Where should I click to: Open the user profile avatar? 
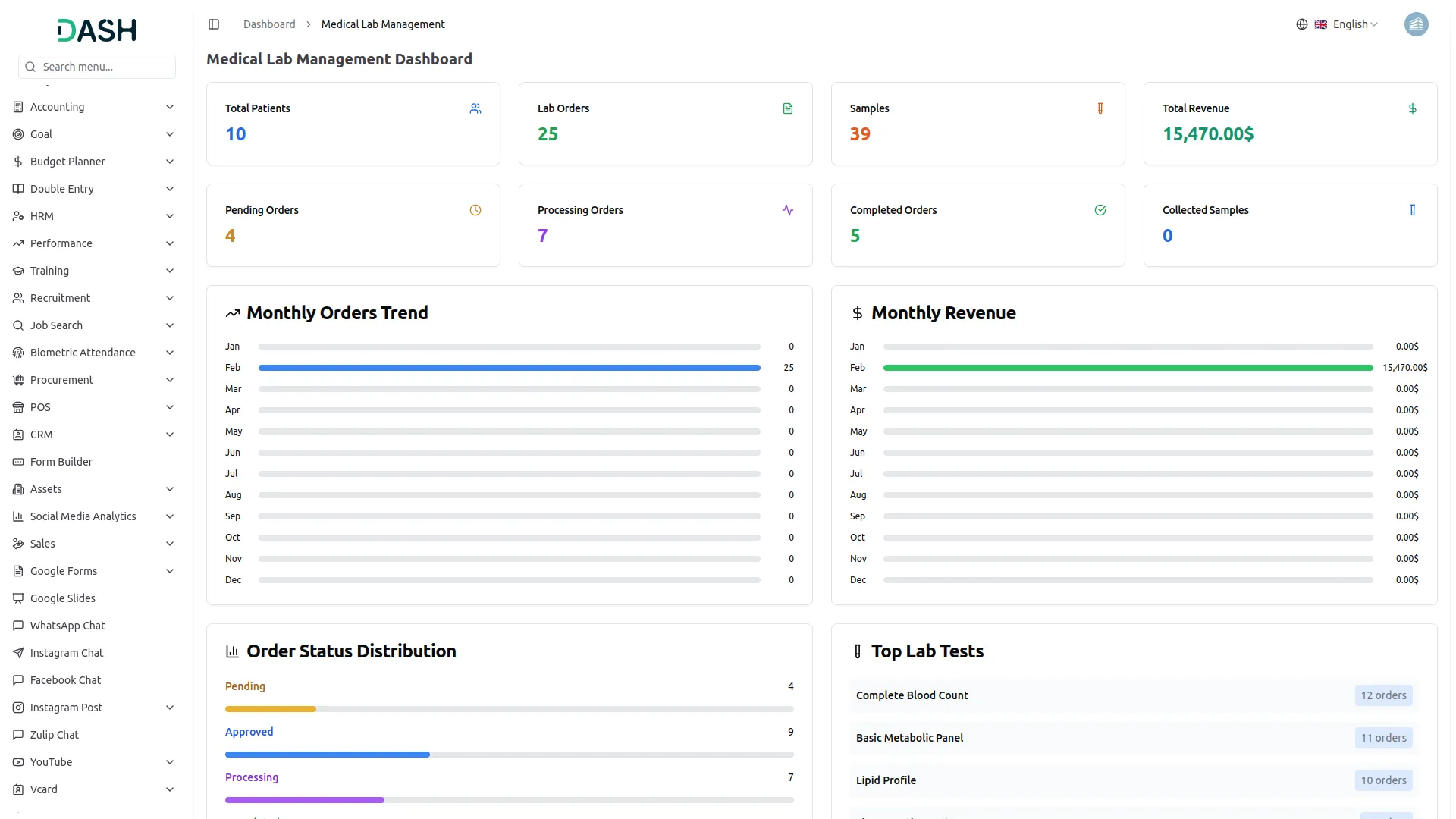pos(1416,24)
